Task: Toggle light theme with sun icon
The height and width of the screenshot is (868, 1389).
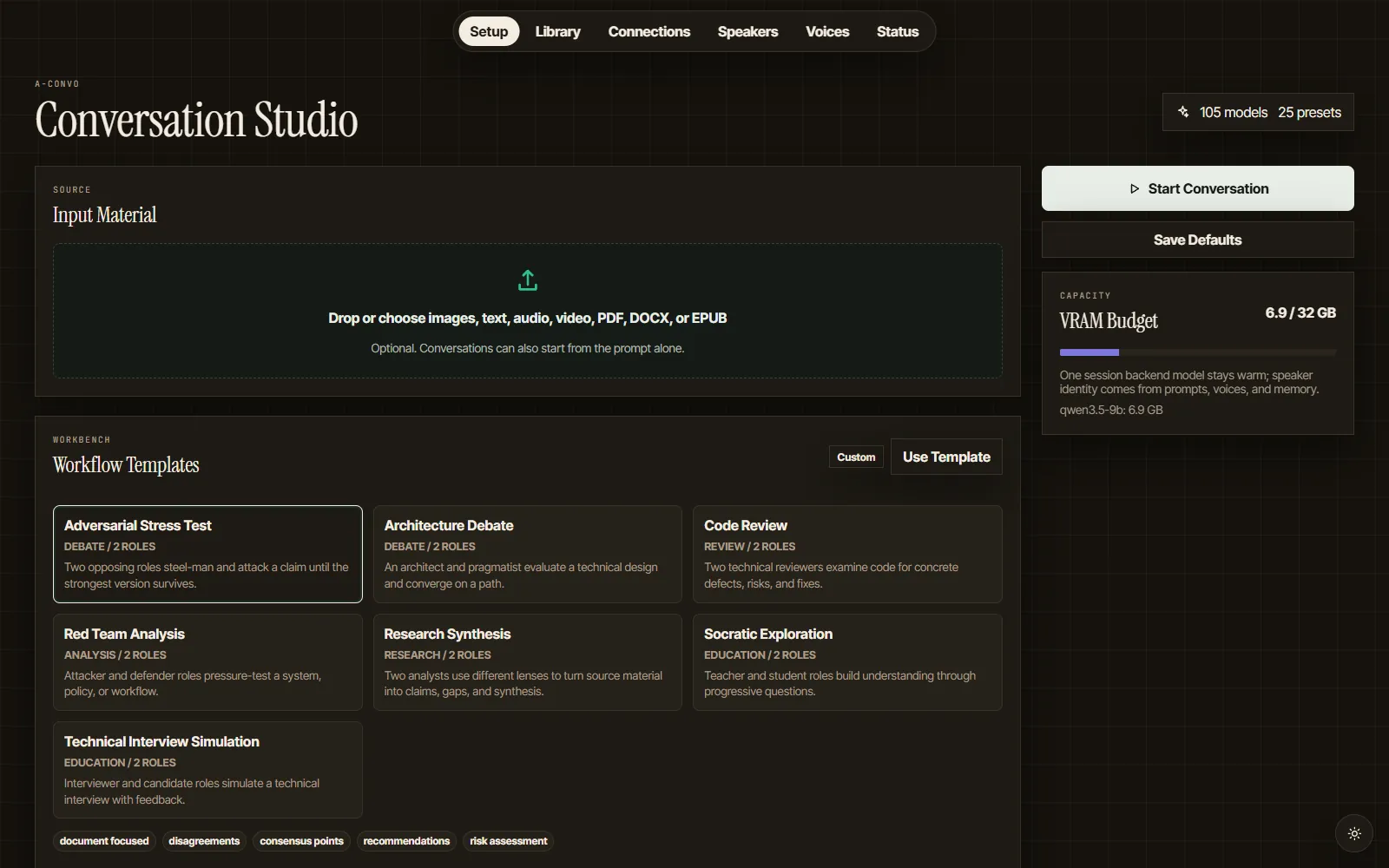Action: coord(1354,833)
